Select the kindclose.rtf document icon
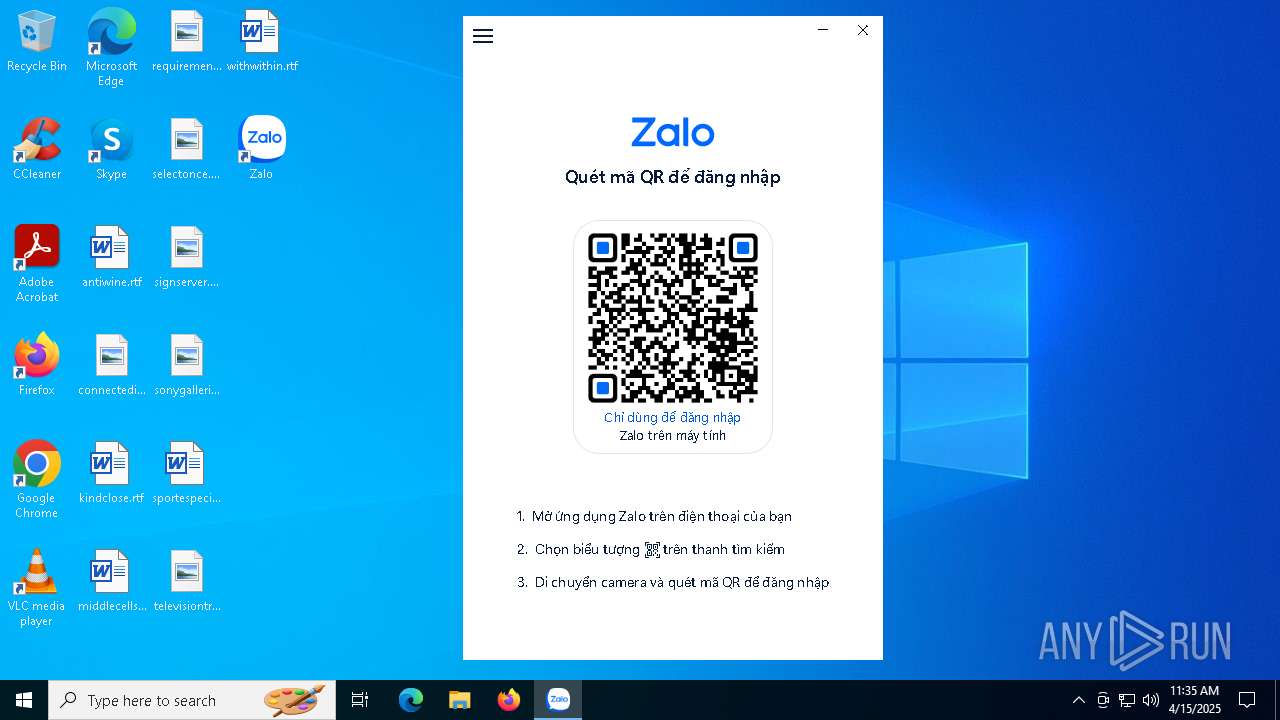 (x=111, y=473)
